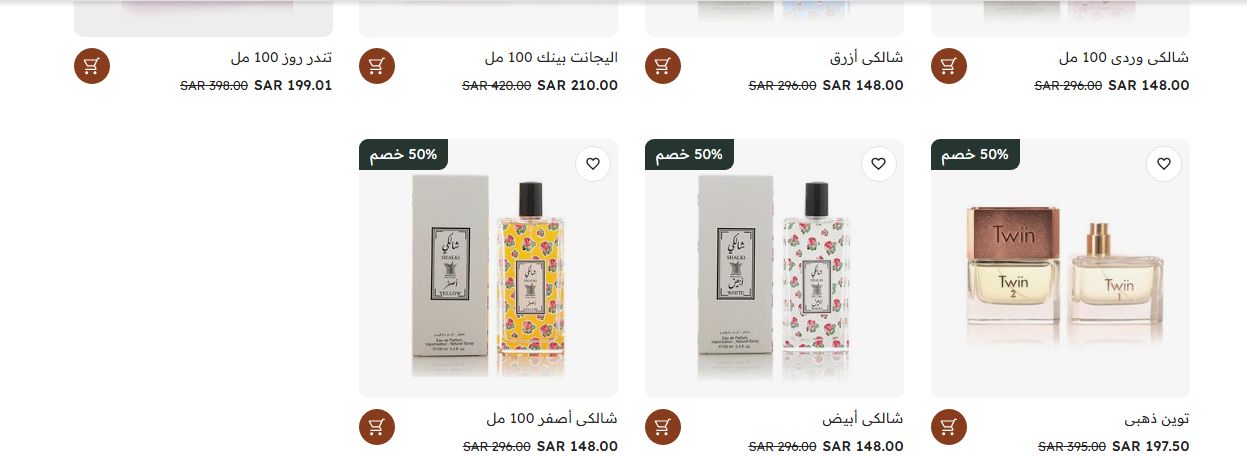Open the Twin perfume bottles image
Image resolution: width=1247 pixels, height=456 pixels.
pos(1060,268)
